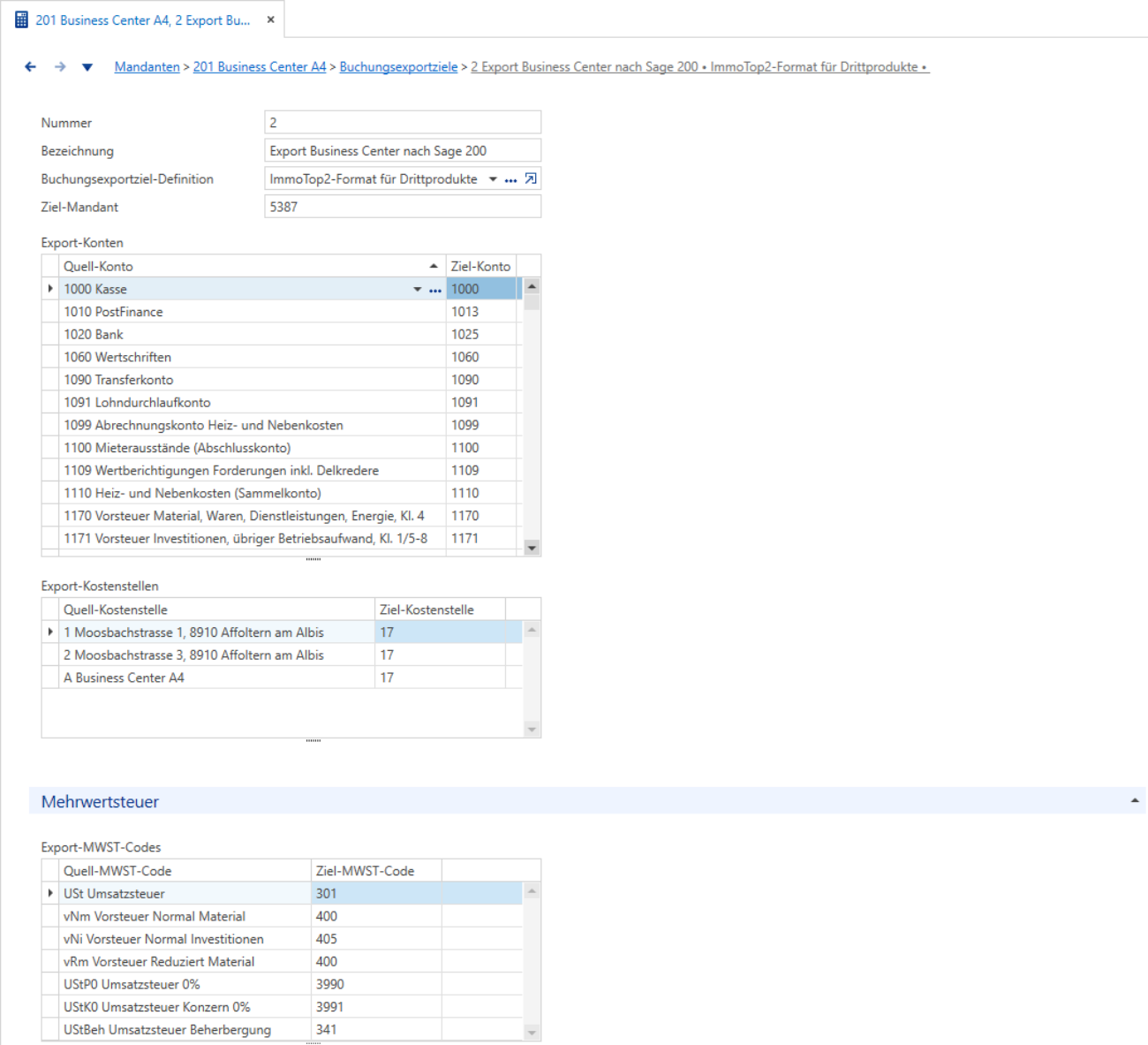Select the UStK0 Umsatzsteuer Konzern 0% row

pyautogui.click(x=282, y=1007)
